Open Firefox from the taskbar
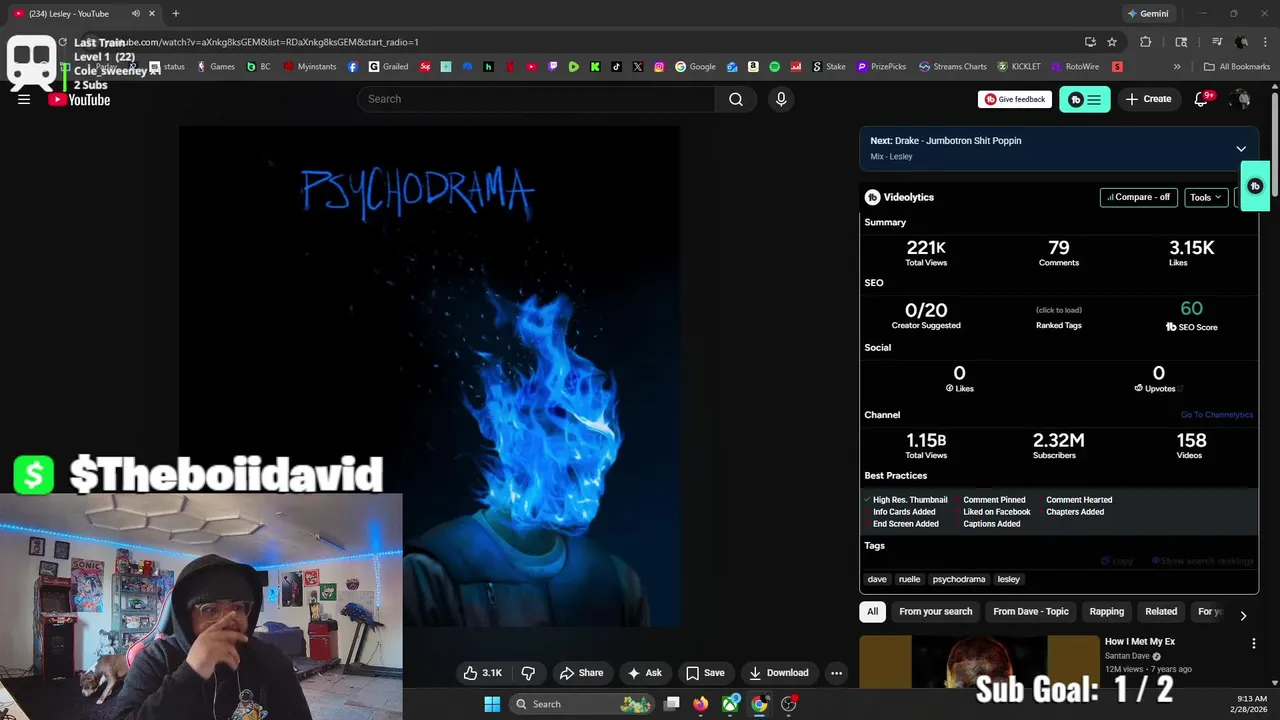 click(x=701, y=704)
